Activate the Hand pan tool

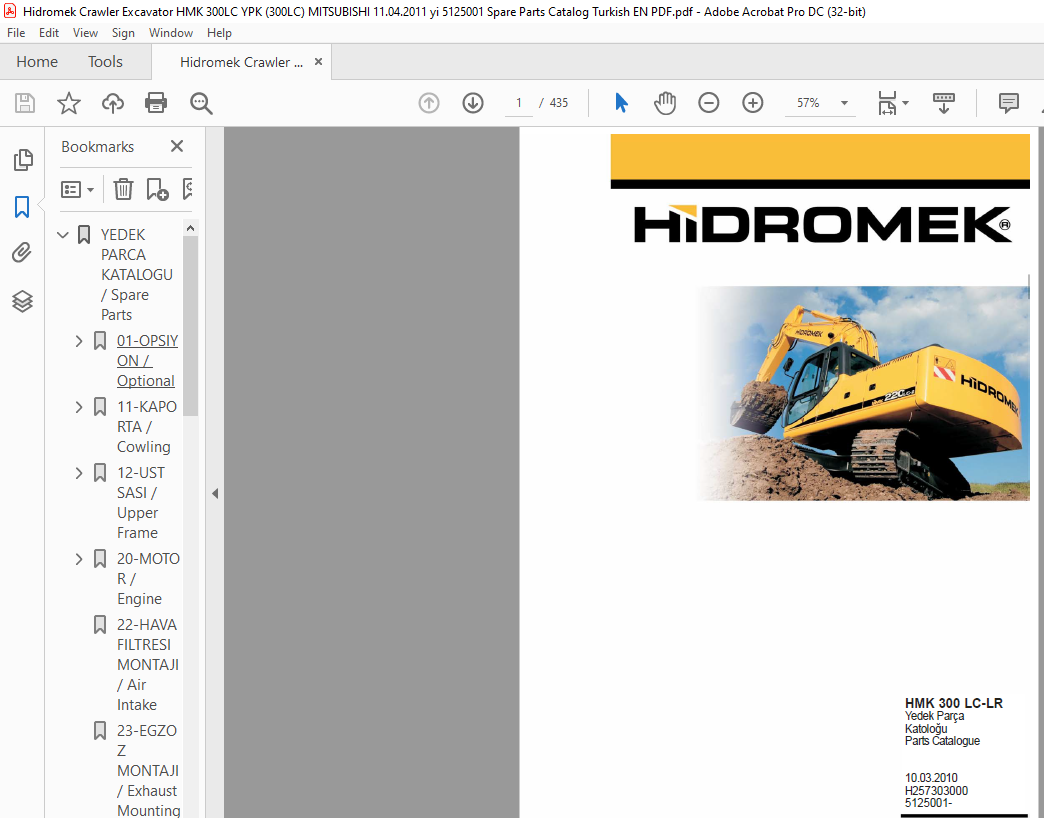pos(664,103)
